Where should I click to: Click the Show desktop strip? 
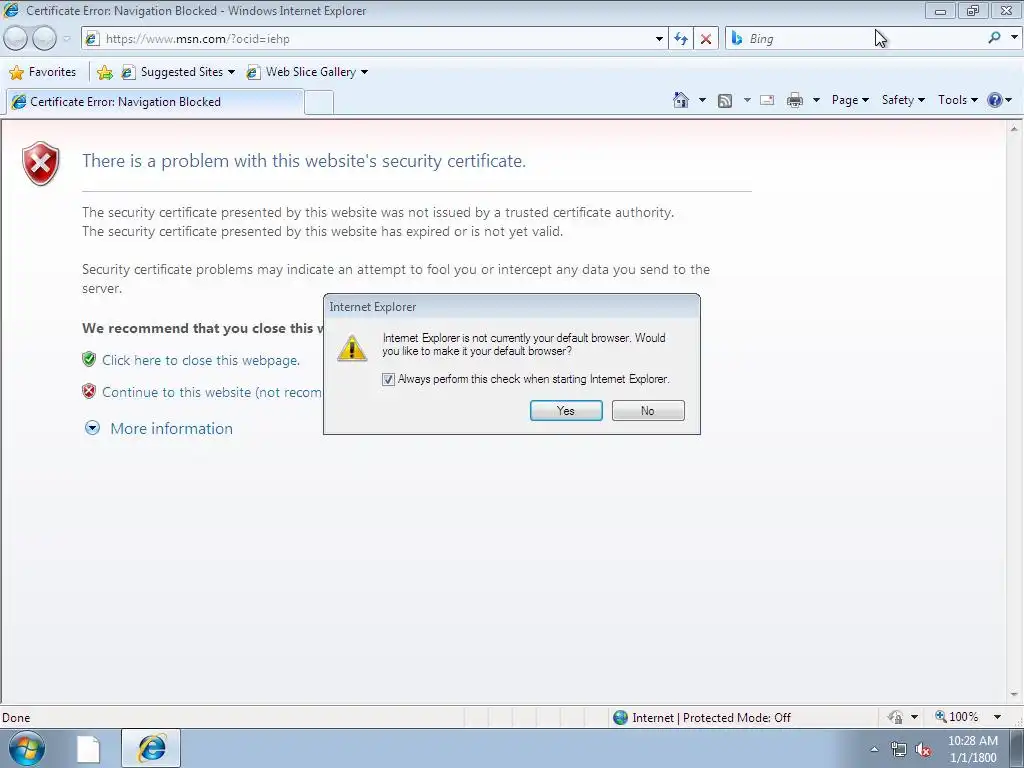[1017, 748]
